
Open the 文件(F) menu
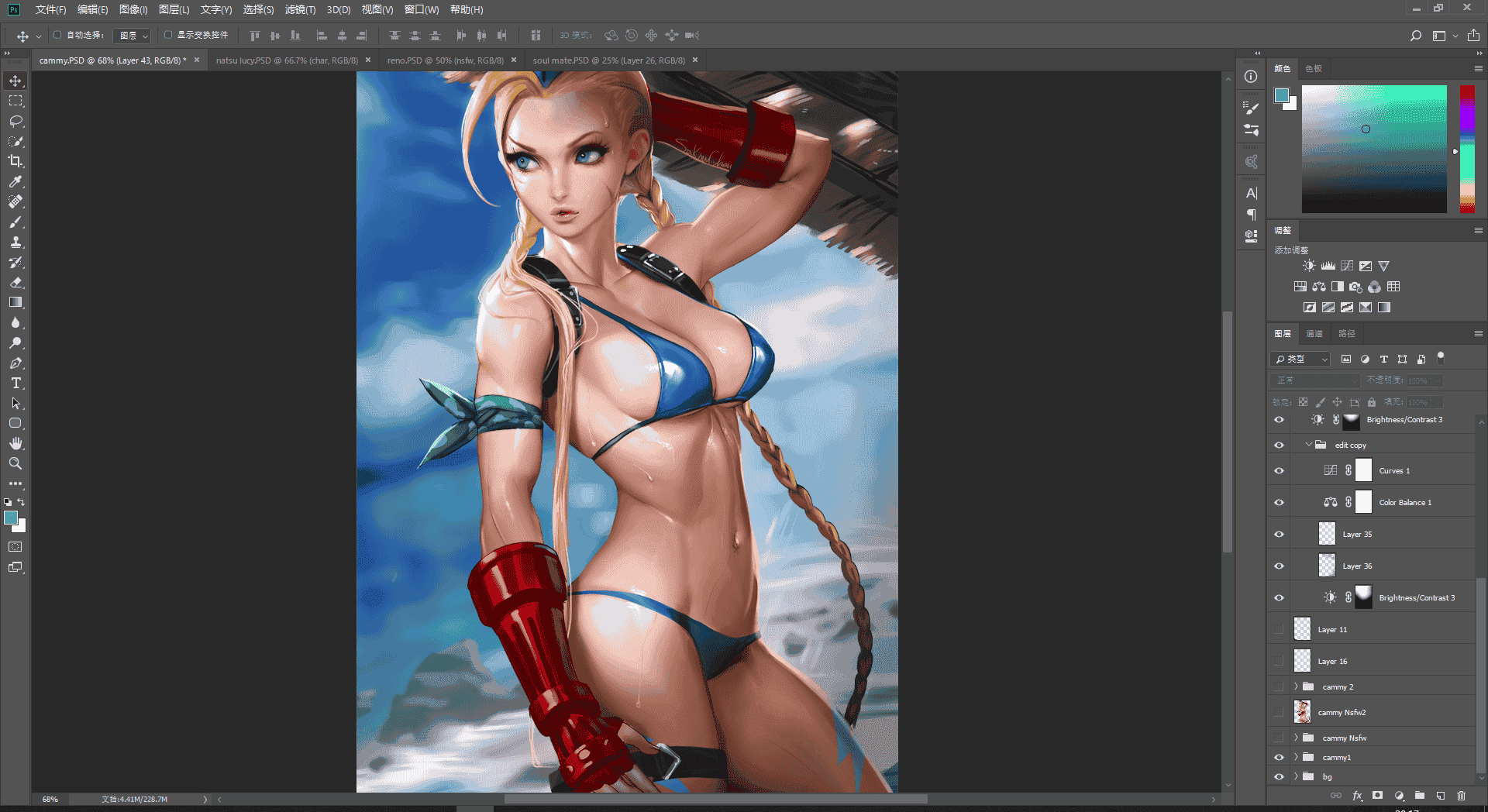pyautogui.click(x=50, y=9)
